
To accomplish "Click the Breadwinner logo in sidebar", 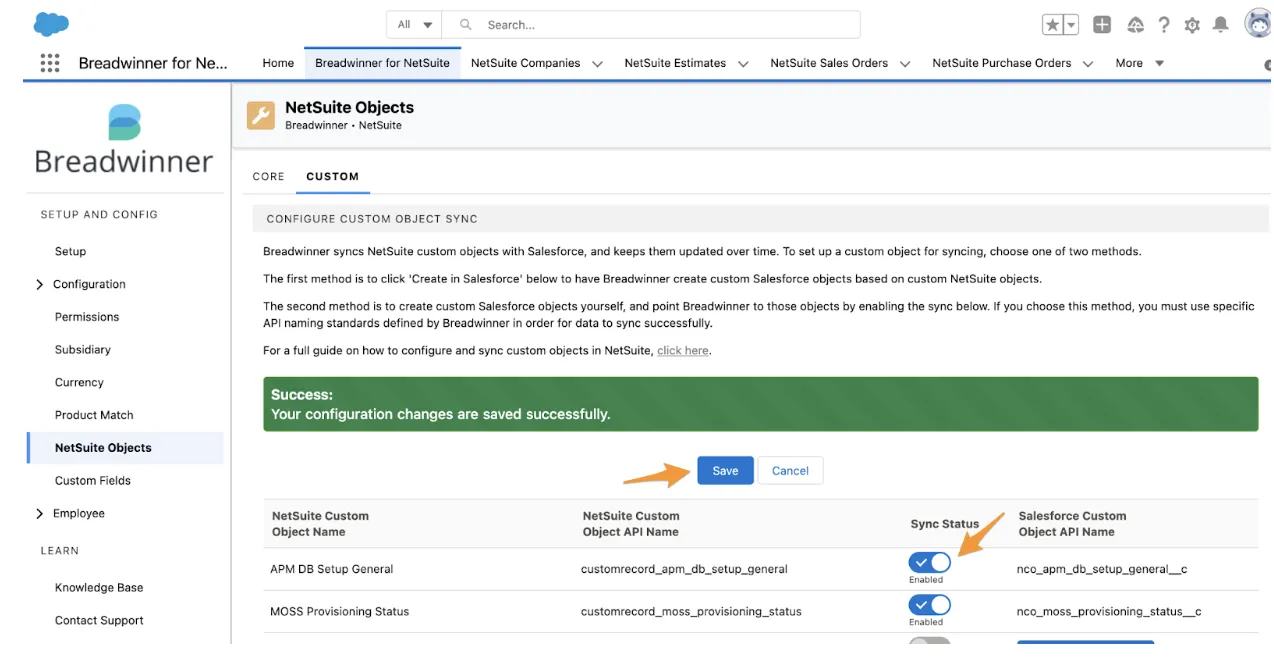I will coord(124,139).
